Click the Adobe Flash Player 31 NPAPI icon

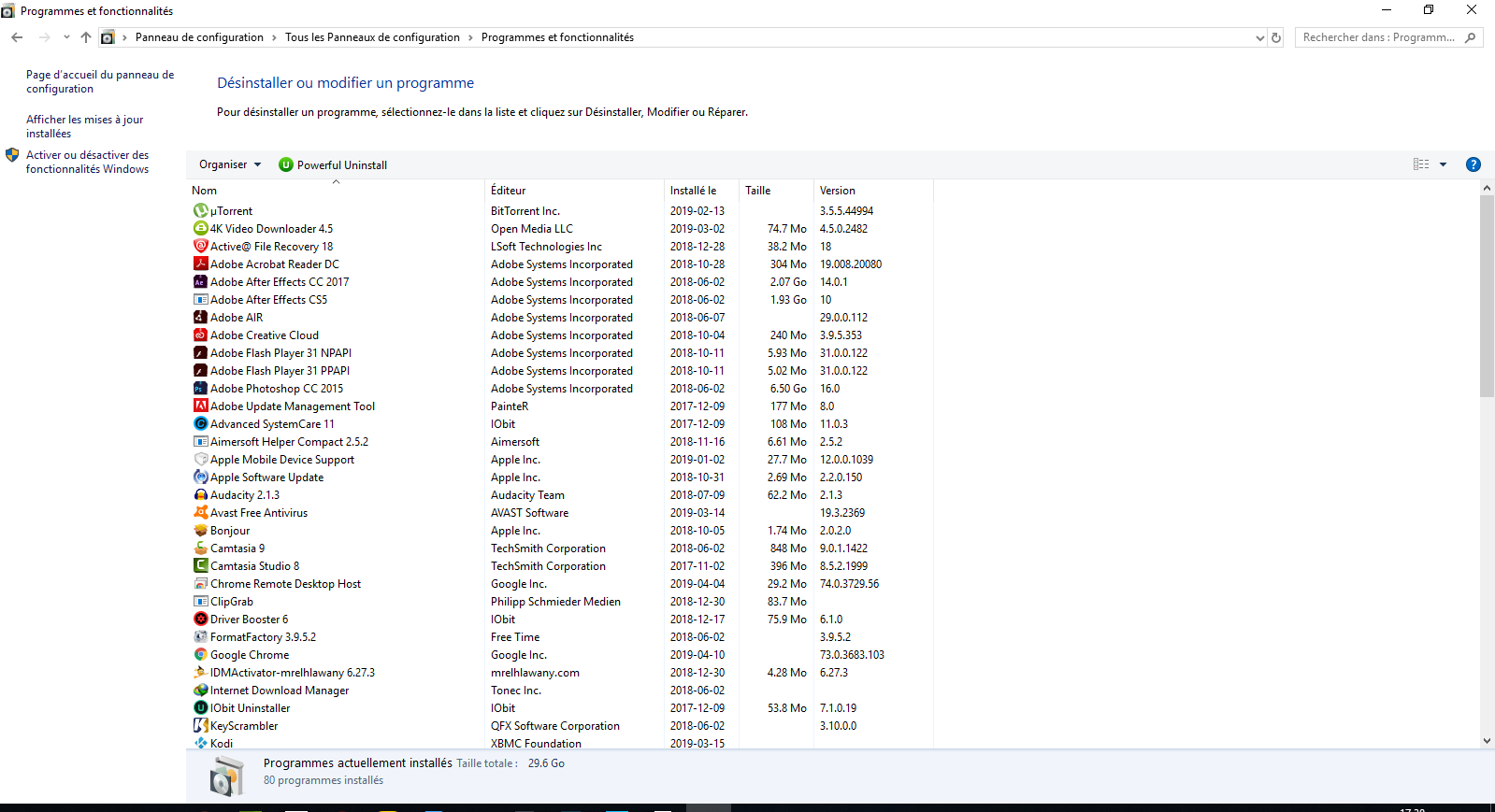200,353
